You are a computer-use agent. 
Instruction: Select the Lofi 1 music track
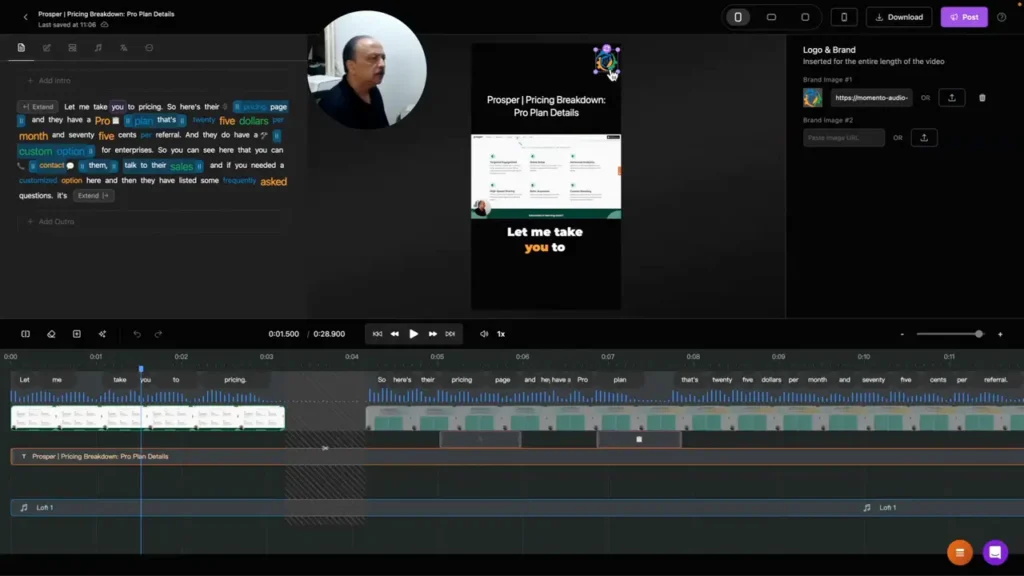517,507
